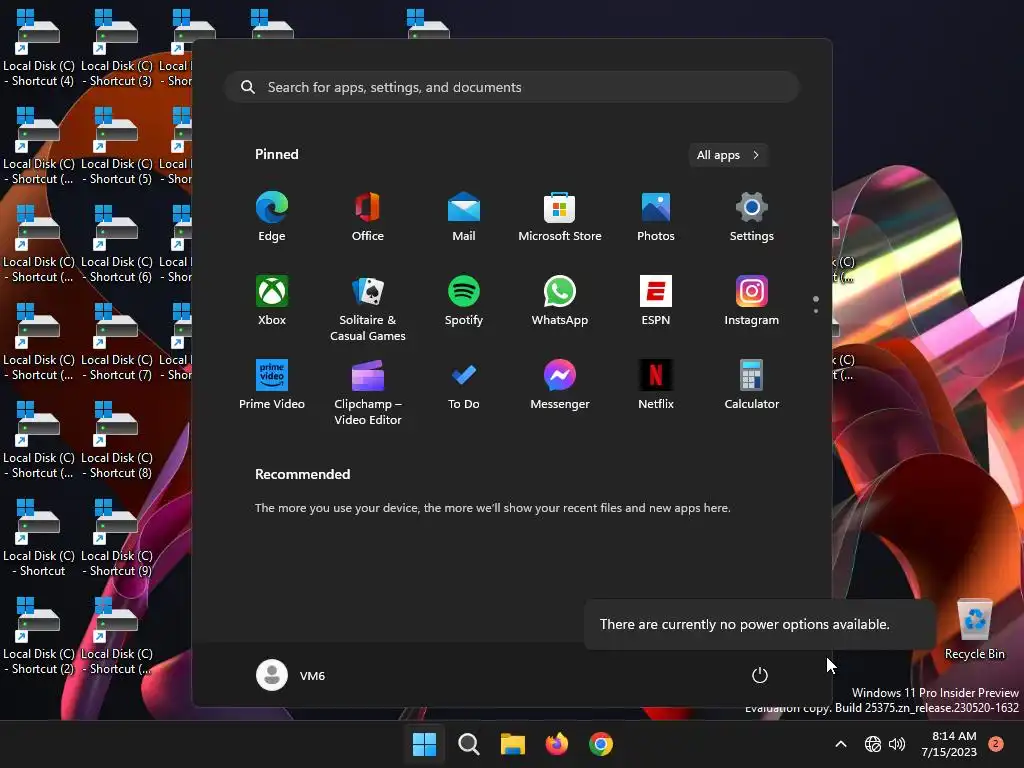Image resolution: width=1024 pixels, height=768 pixels.
Task: Open Instagram from pinned apps
Action: 752,301
